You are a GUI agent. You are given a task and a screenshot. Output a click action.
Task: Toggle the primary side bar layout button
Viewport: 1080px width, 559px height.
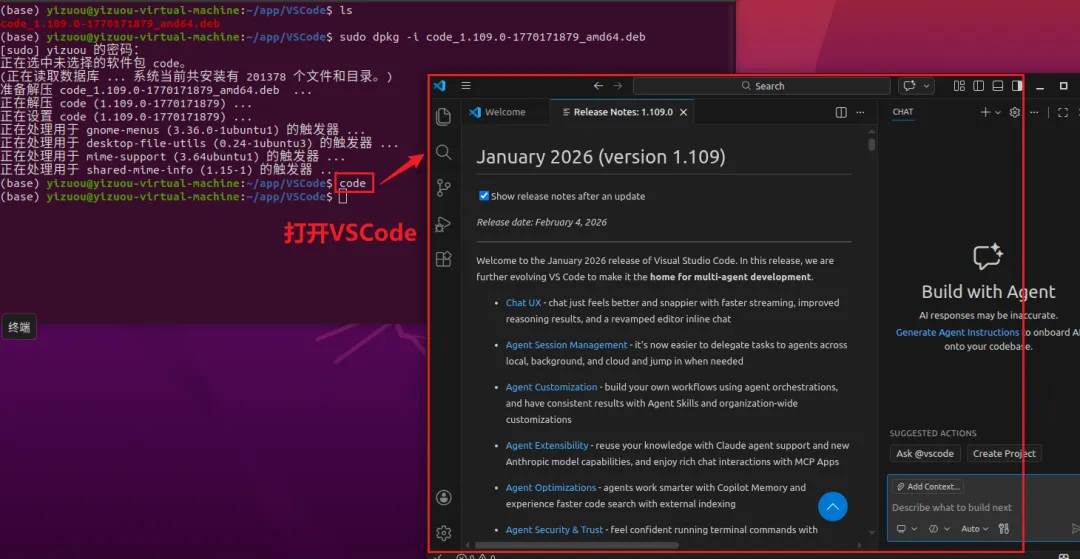pyautogui.click(x=978, y=86)
